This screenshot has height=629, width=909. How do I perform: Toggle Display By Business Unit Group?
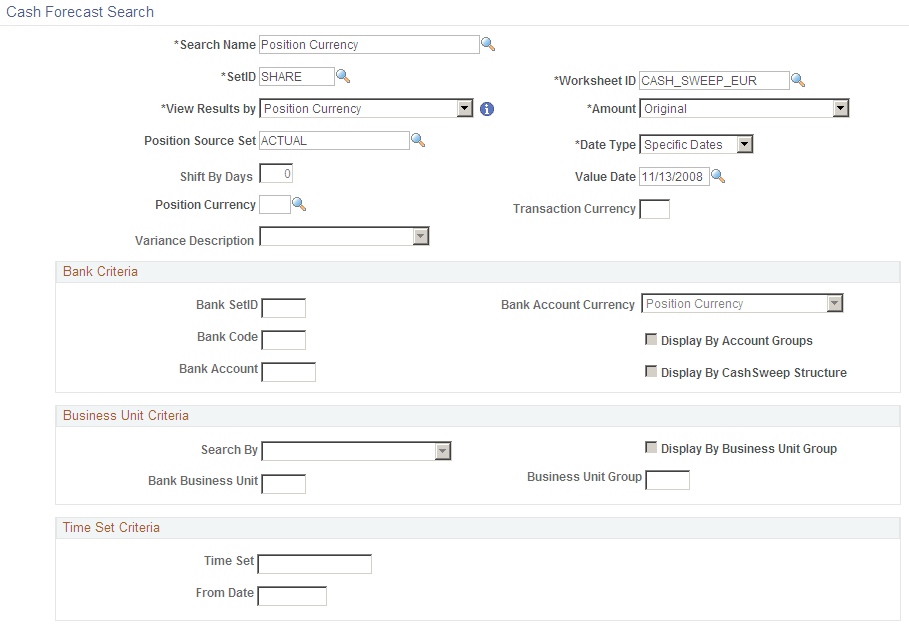pyautogui.click(x=651, y=448)
